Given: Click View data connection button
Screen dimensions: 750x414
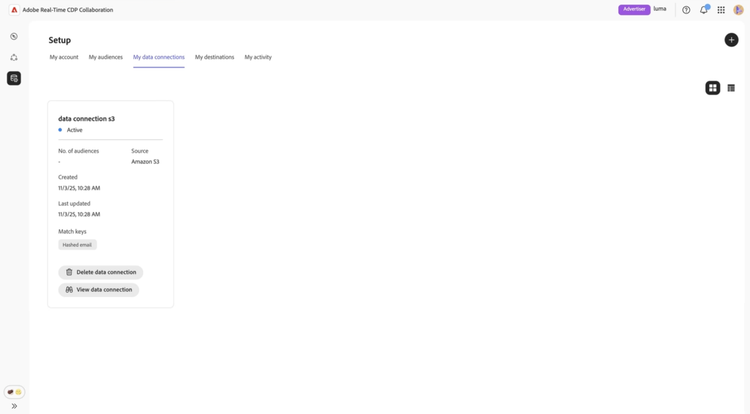Looking at the screenshot, I should pyautogui.click(x=99, y=290).
